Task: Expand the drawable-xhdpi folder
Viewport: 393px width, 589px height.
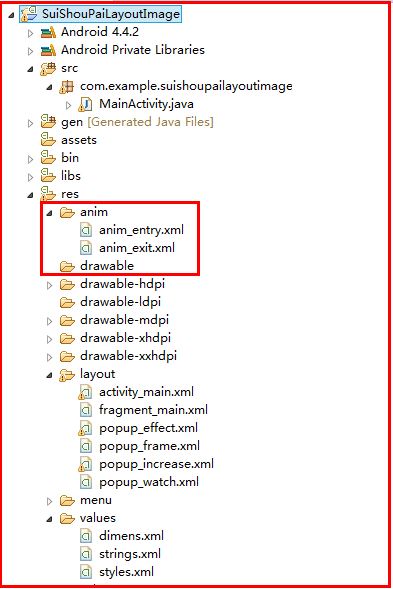Action: tap(49, 340)
